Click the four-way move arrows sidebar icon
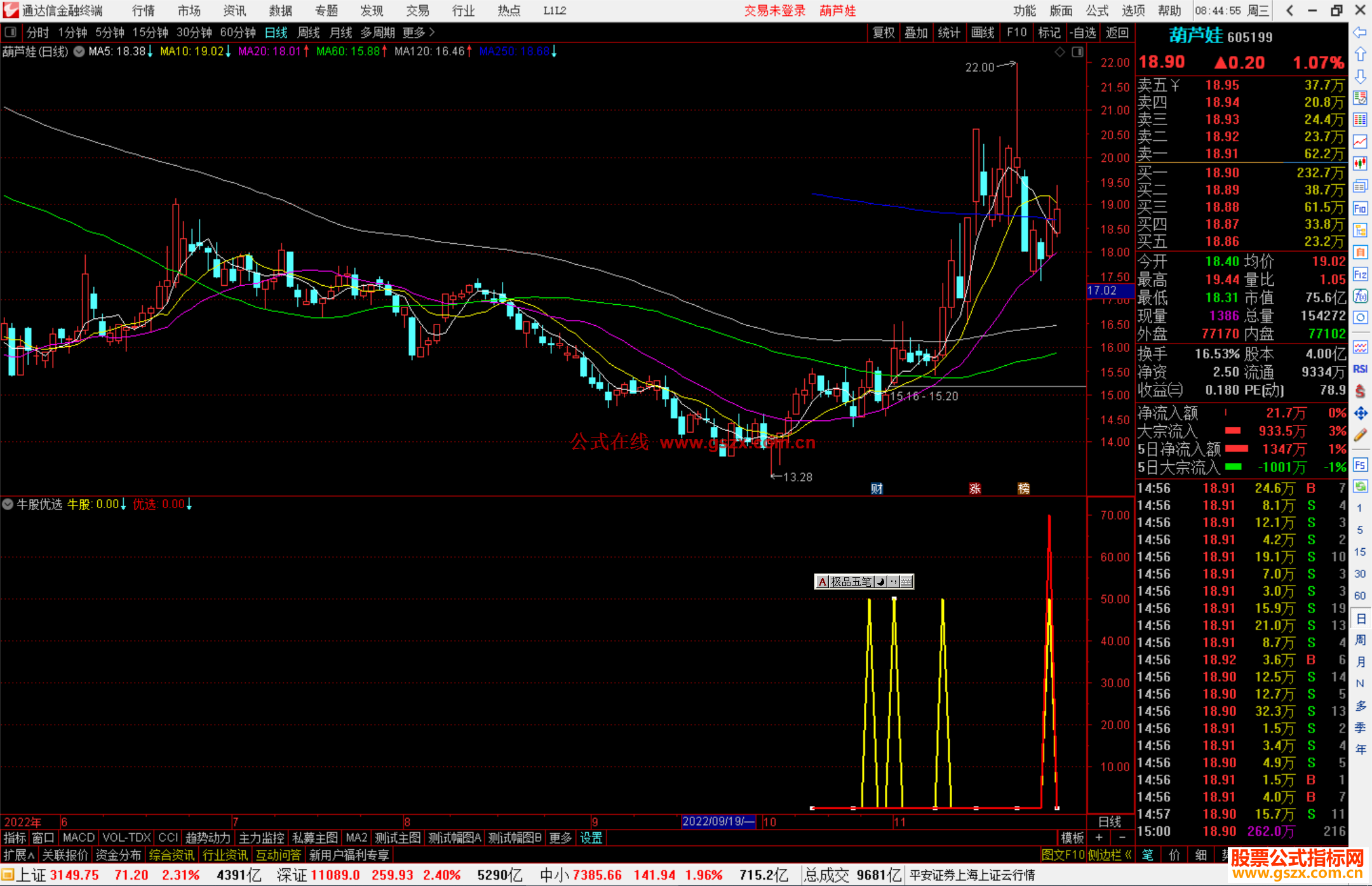Screen dimensions: 1372x886 pyautogui.click(x=1360, y=413)
